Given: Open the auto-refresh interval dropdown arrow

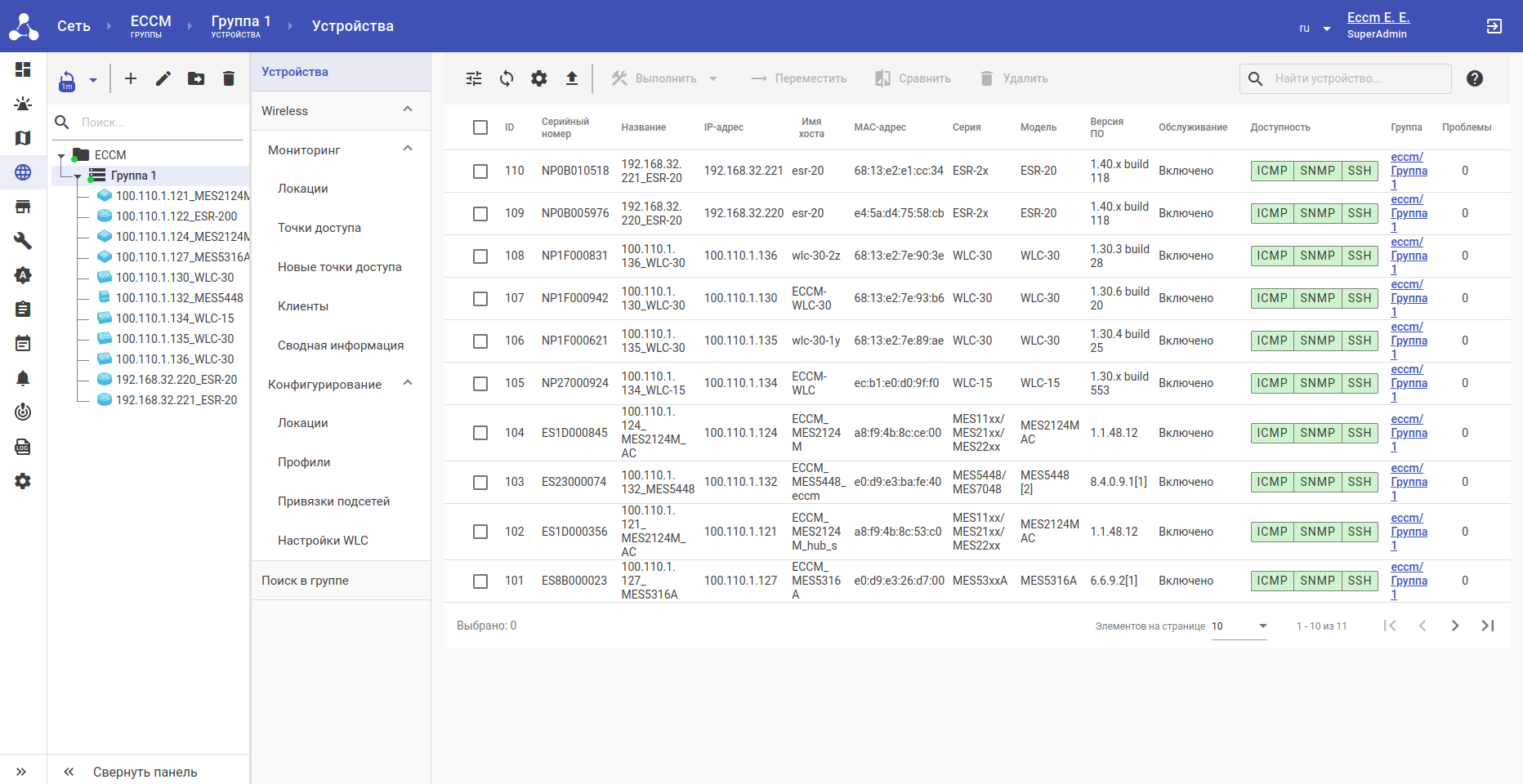Looking at the screenshot, I should tap(93, 80).
